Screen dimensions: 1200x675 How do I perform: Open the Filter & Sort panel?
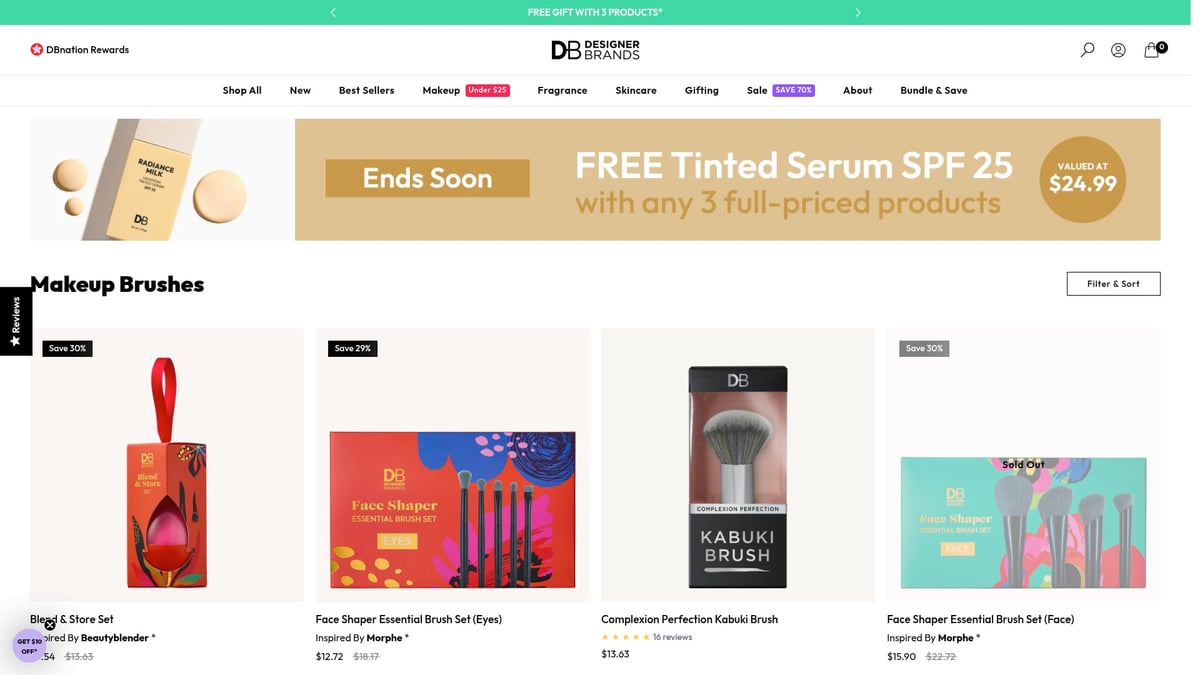point(1113,284)
